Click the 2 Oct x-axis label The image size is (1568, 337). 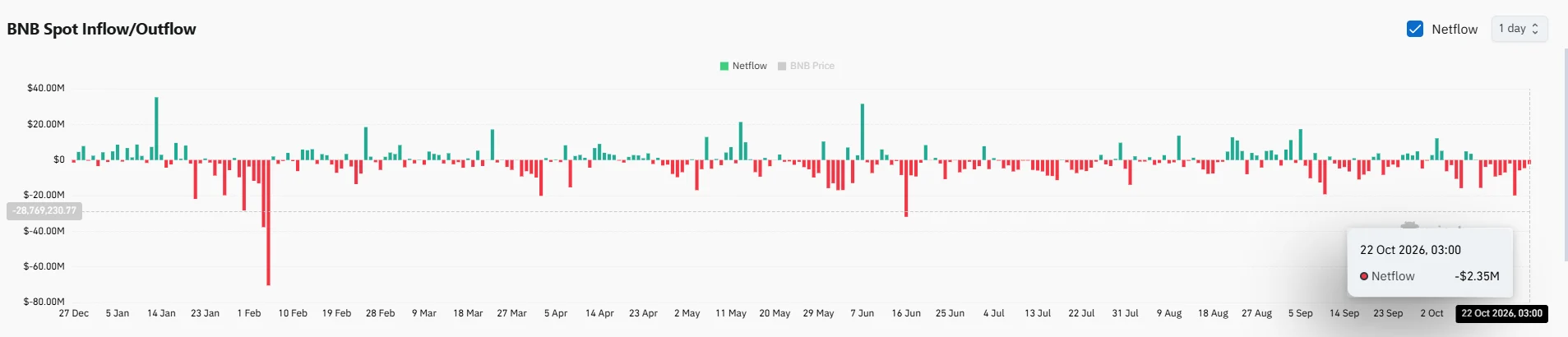[1432, 313]
